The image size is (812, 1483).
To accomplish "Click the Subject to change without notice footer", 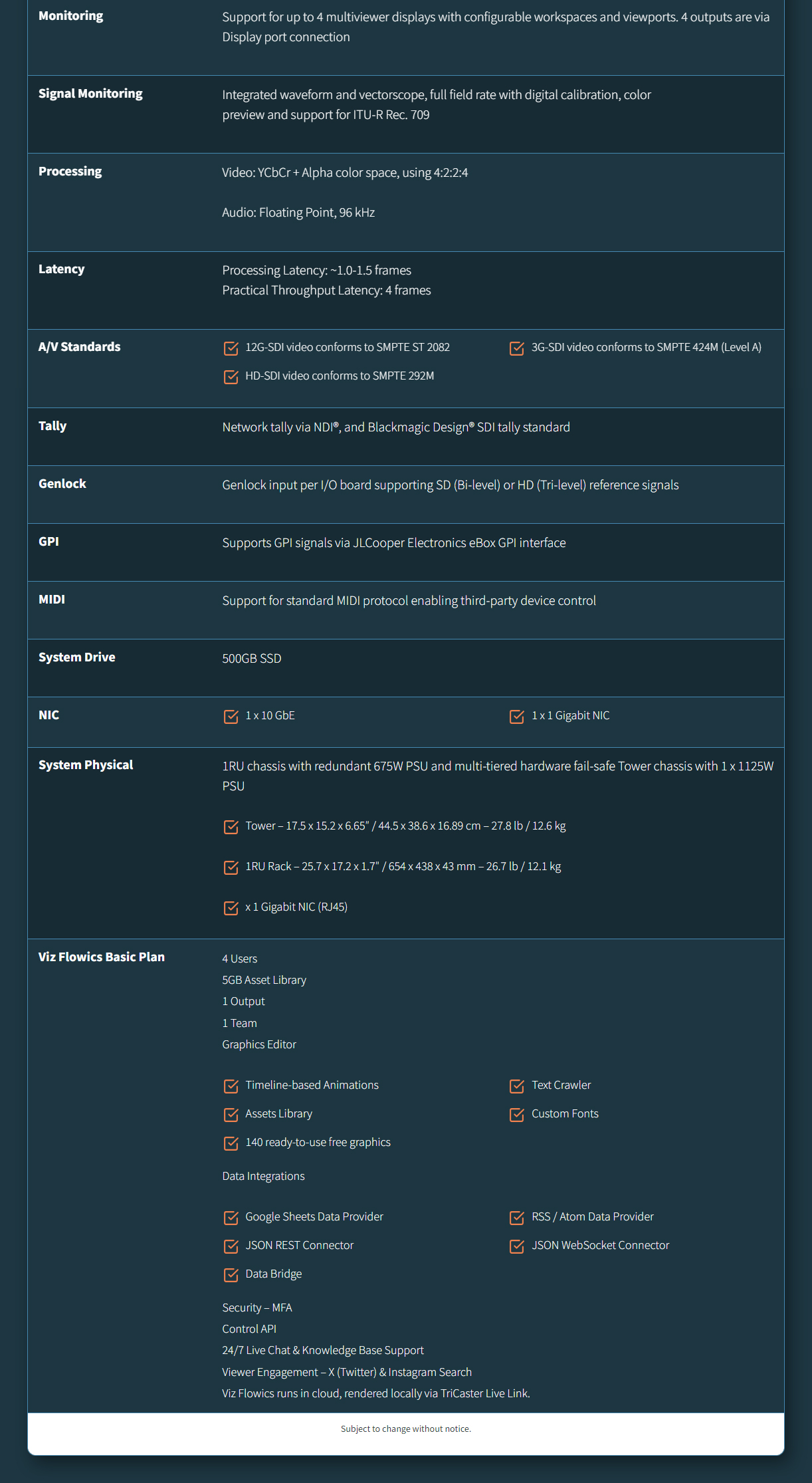I will click(x=406, y=1428).
